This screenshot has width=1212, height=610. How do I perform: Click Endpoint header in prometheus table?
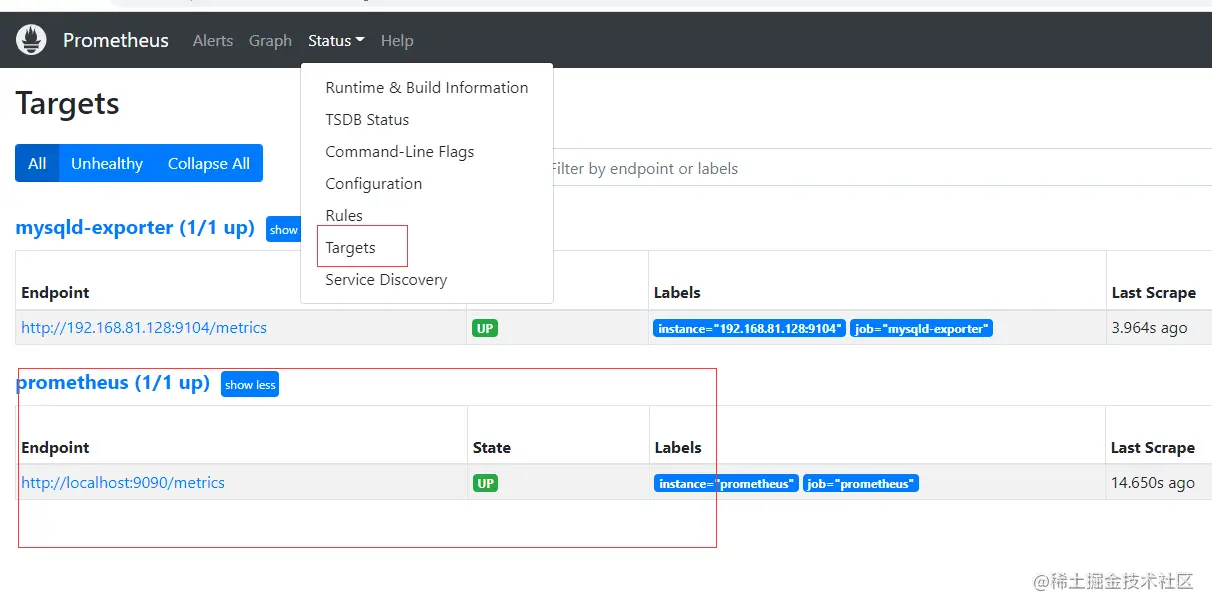click(55, 448)
